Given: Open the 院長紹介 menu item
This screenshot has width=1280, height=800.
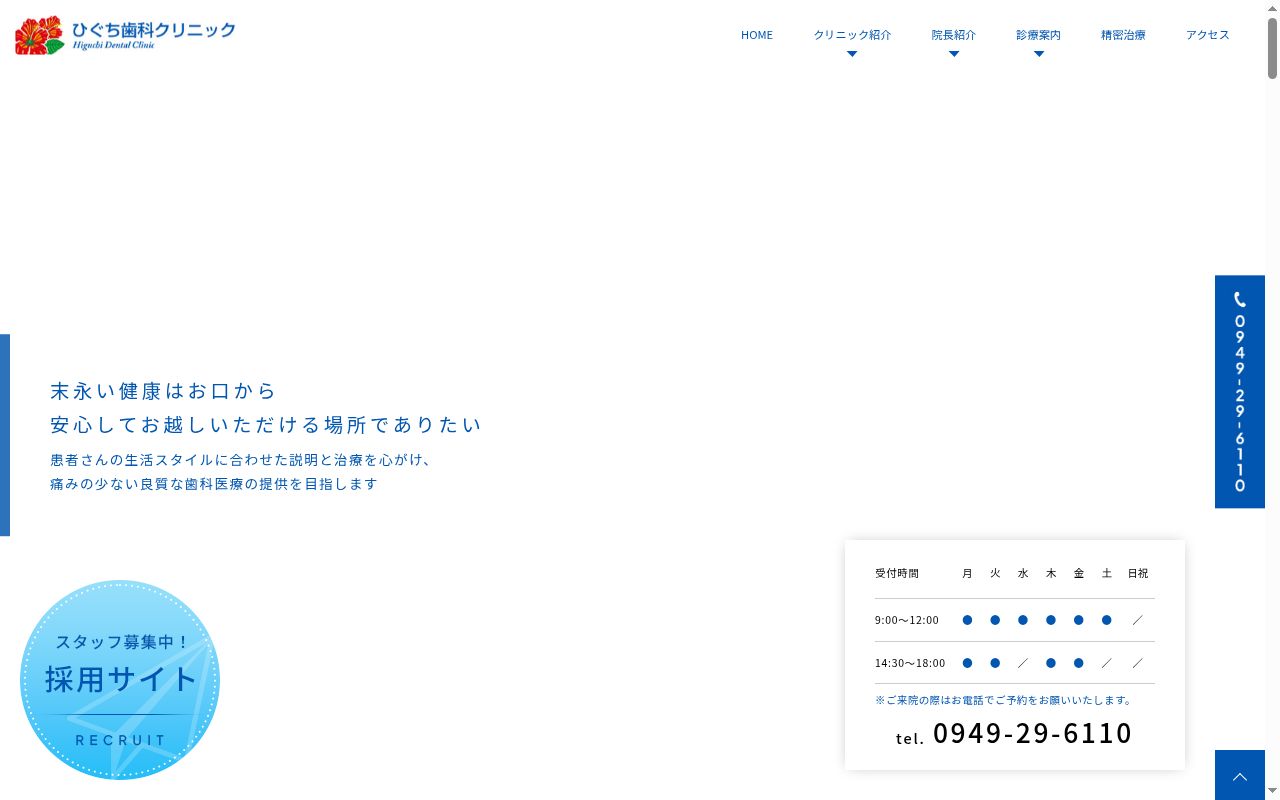Looking at the screenshot, I should pos(954,35).
